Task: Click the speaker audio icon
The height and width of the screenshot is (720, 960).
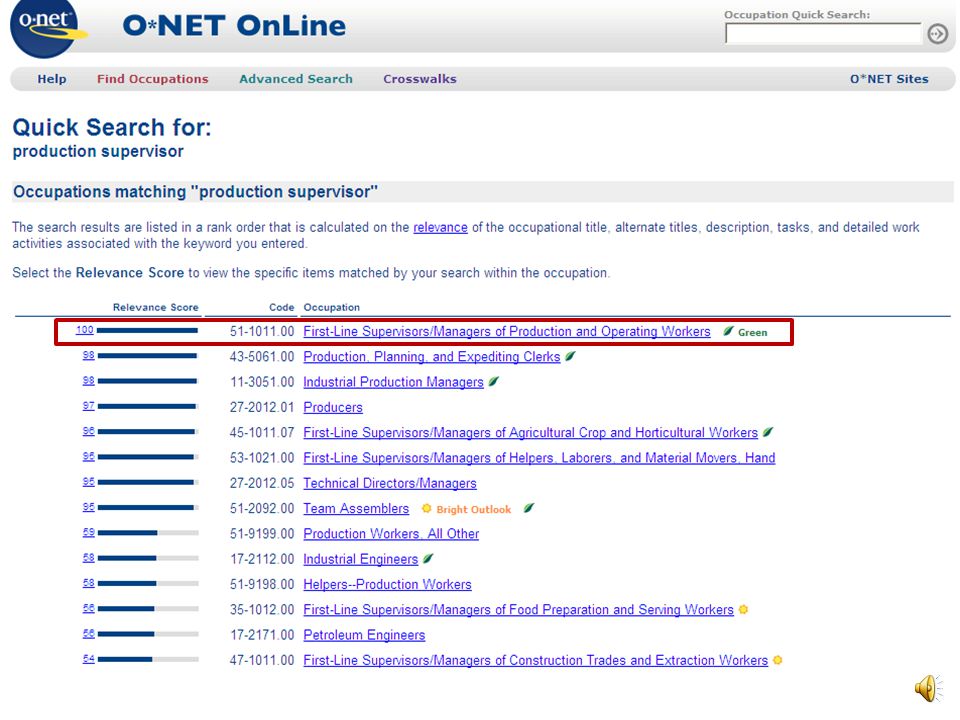Action: [x=928, y=688]
